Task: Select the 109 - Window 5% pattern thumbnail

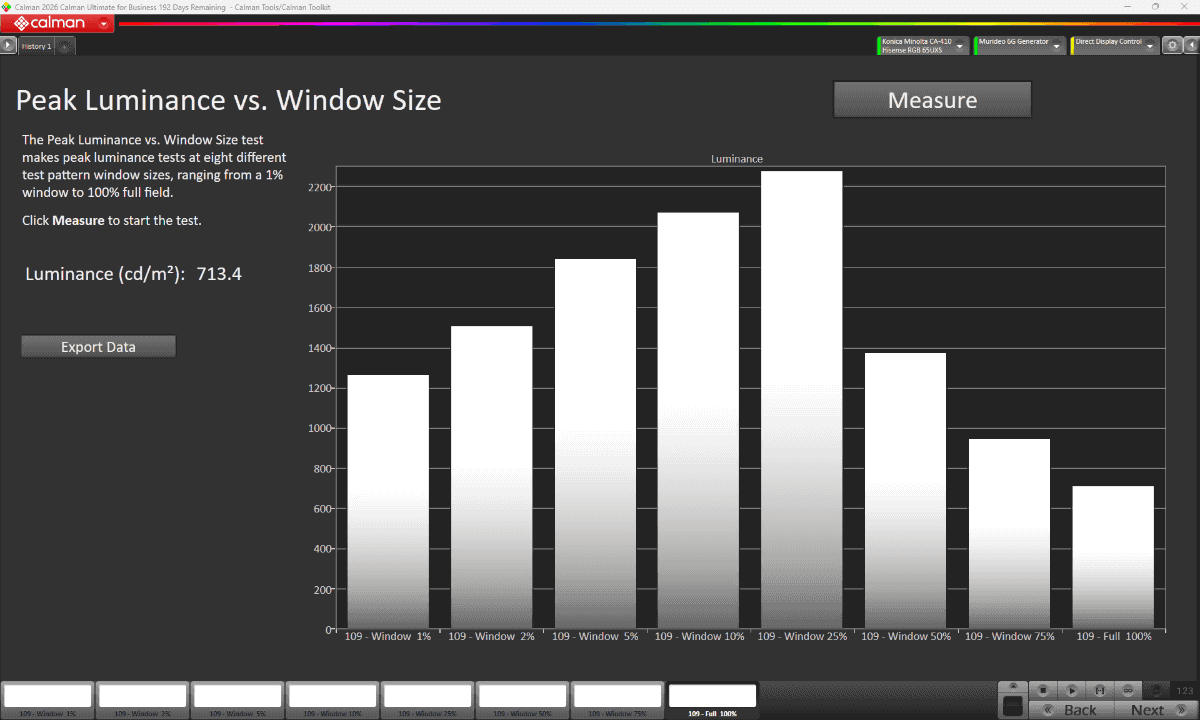Action: click(237, 699)
